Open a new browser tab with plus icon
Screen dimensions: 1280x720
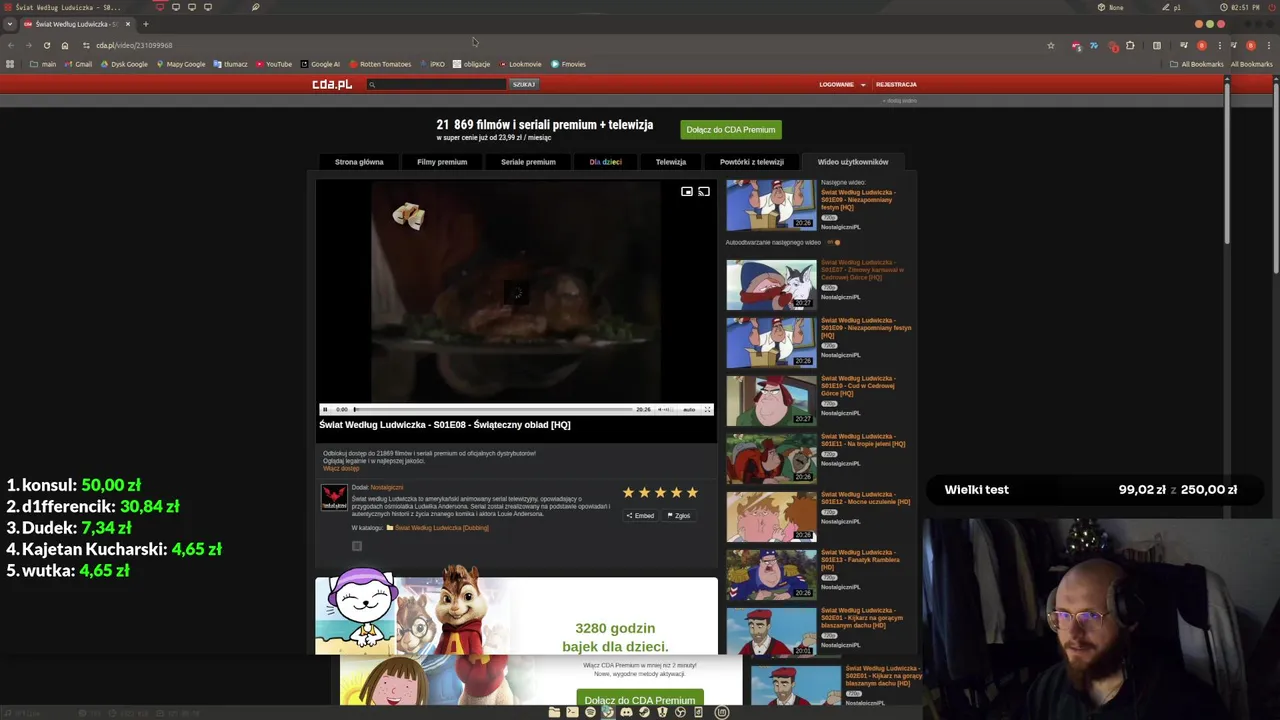[x=145, y=24]
